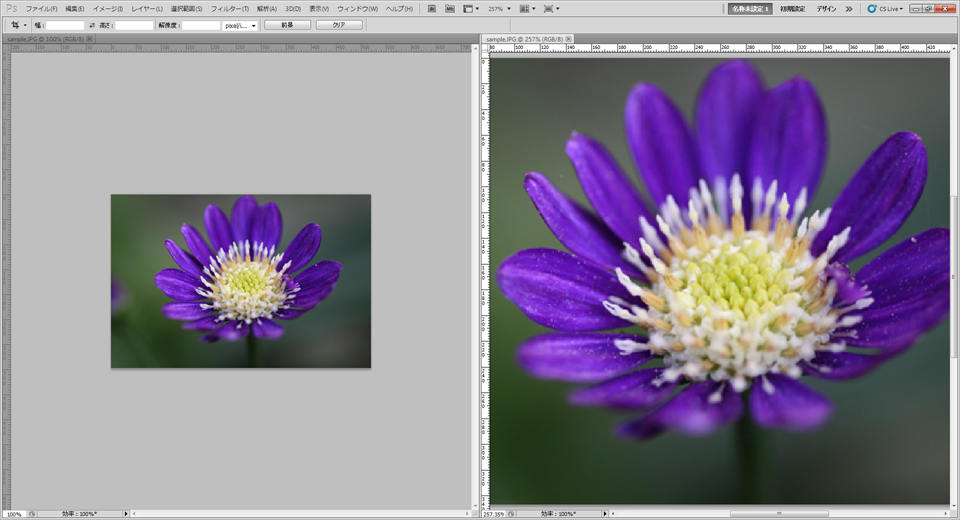The height and width of the screenshot is (520, 960).
Task: Open the CS Live dropdown
Action: point(885,9)
